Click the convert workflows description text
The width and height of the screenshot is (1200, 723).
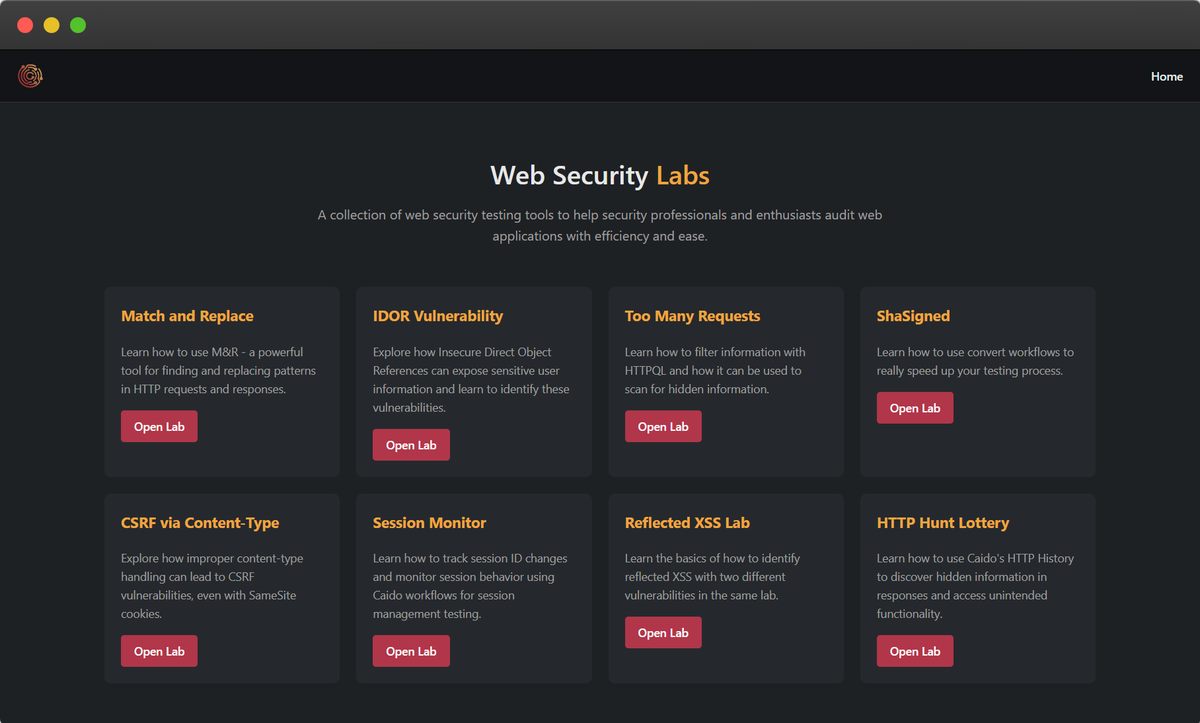(975, 361)
